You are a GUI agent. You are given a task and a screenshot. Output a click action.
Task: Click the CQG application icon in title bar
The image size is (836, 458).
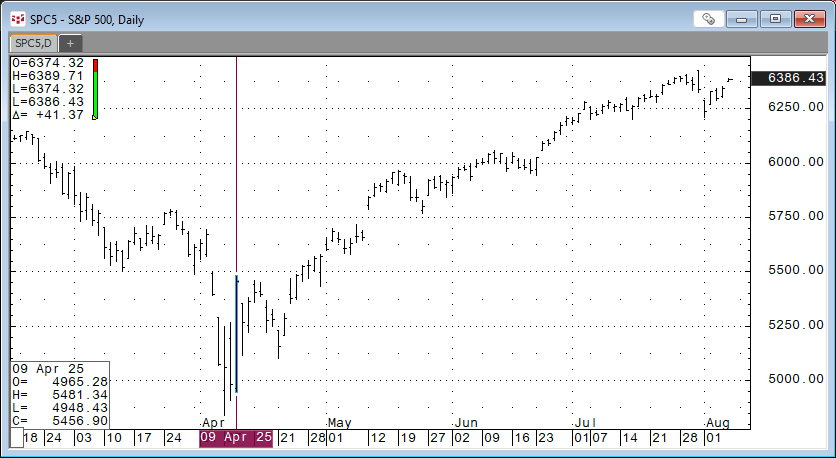18,19
